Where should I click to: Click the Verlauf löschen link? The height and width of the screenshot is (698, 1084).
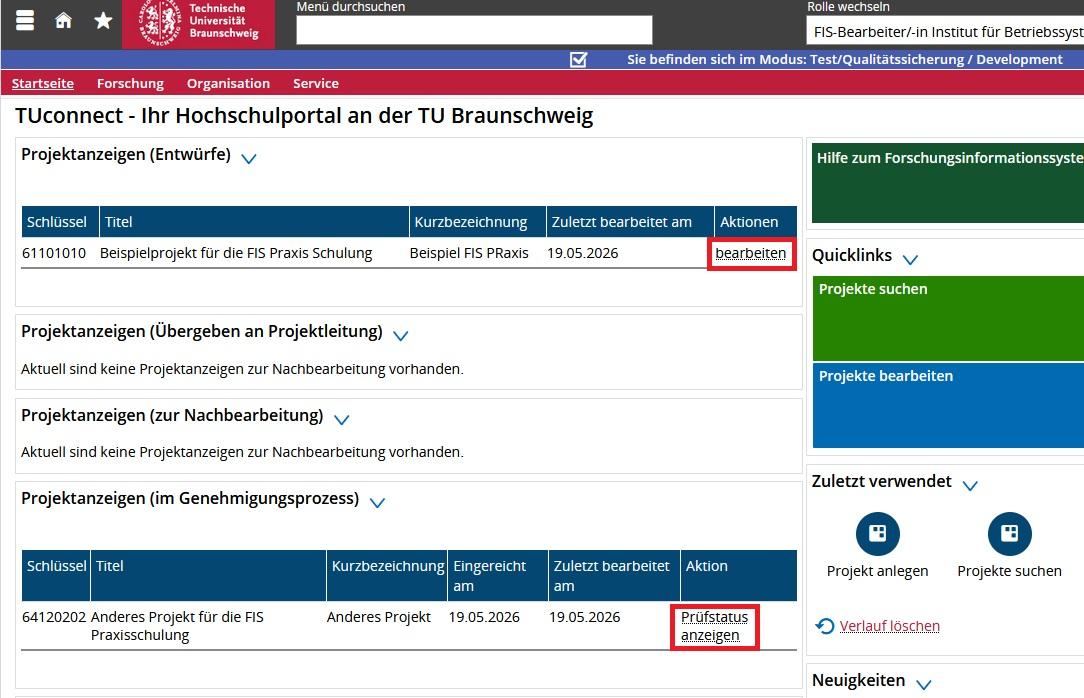pyautogui.click(x=890, y=626)
